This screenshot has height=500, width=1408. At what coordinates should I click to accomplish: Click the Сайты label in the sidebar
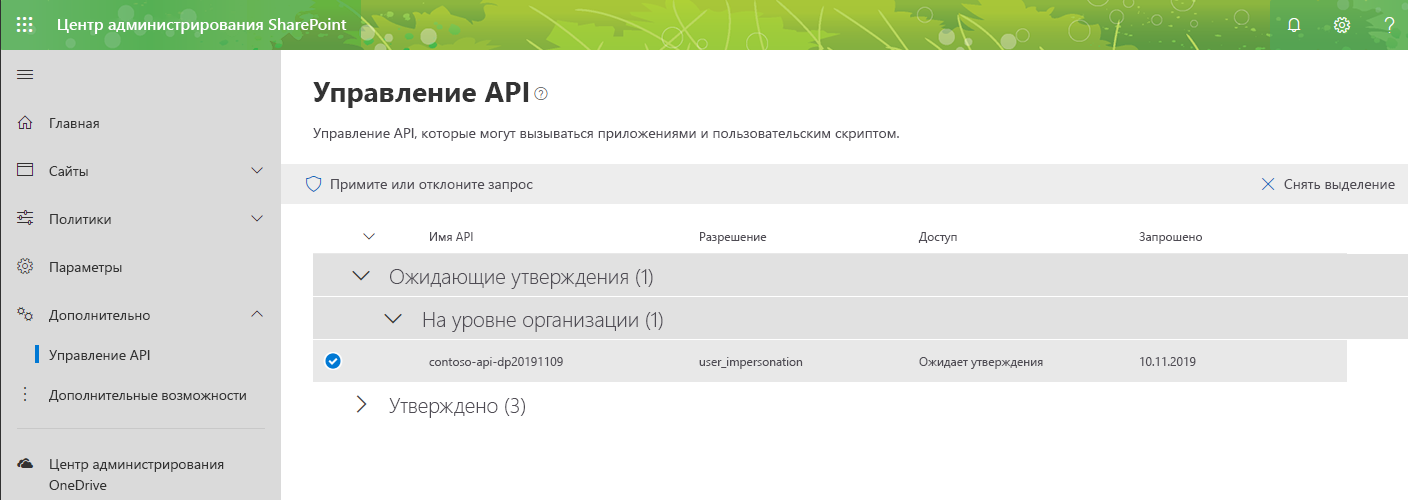(69, 171)
